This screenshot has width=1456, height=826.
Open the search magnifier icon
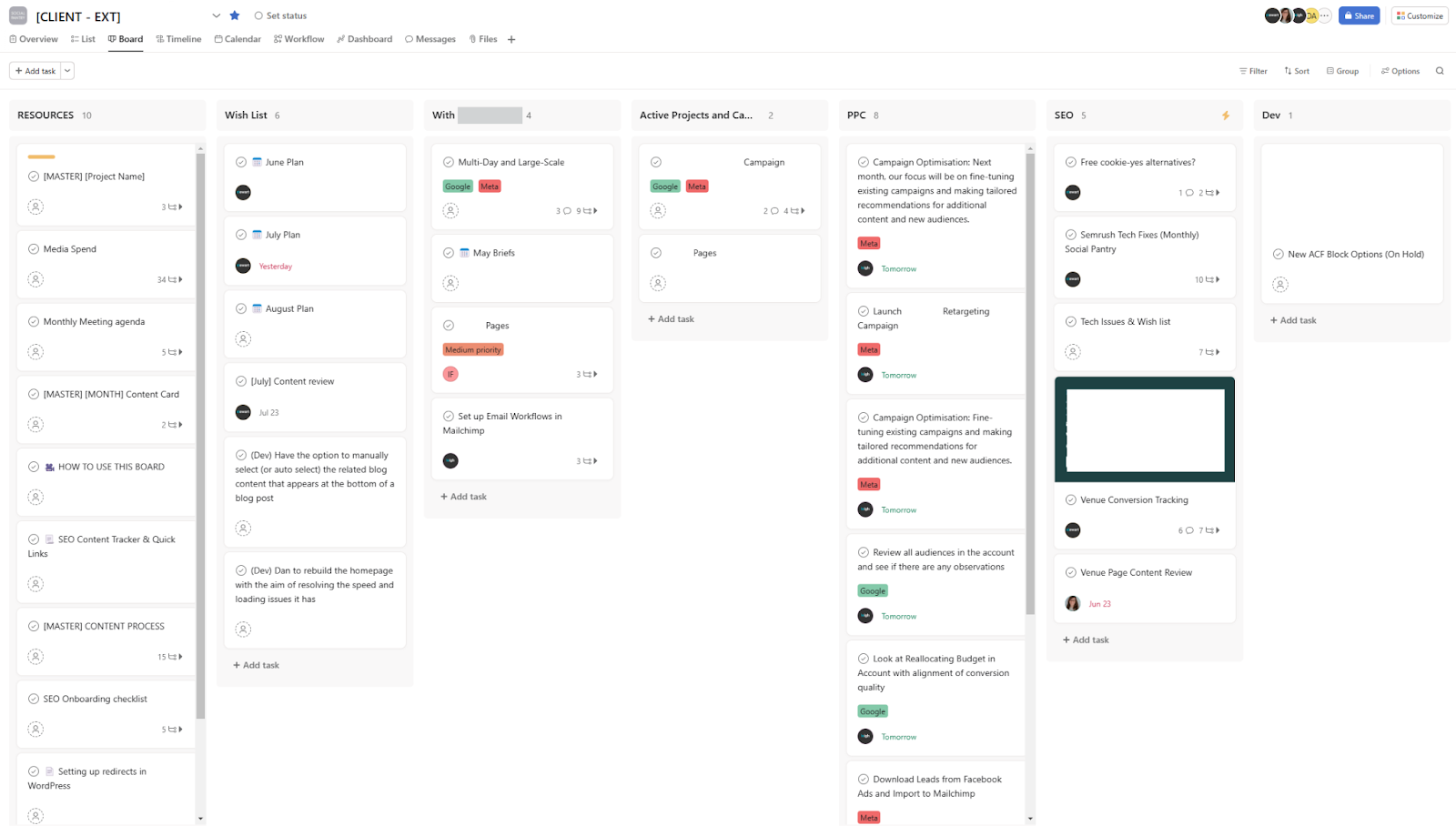[1440, 71]
